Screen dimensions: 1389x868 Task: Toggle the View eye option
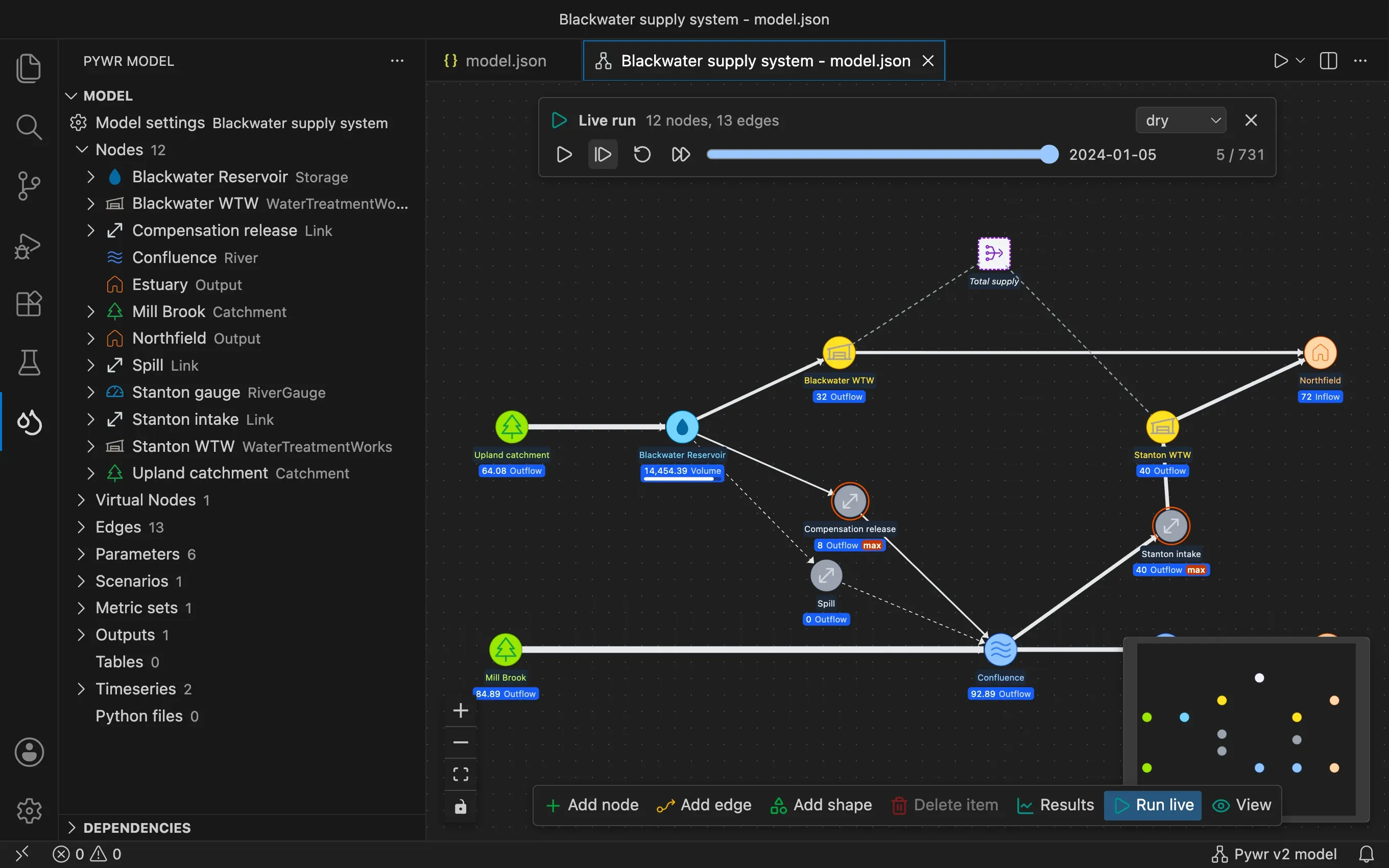tap(1241, 805)
